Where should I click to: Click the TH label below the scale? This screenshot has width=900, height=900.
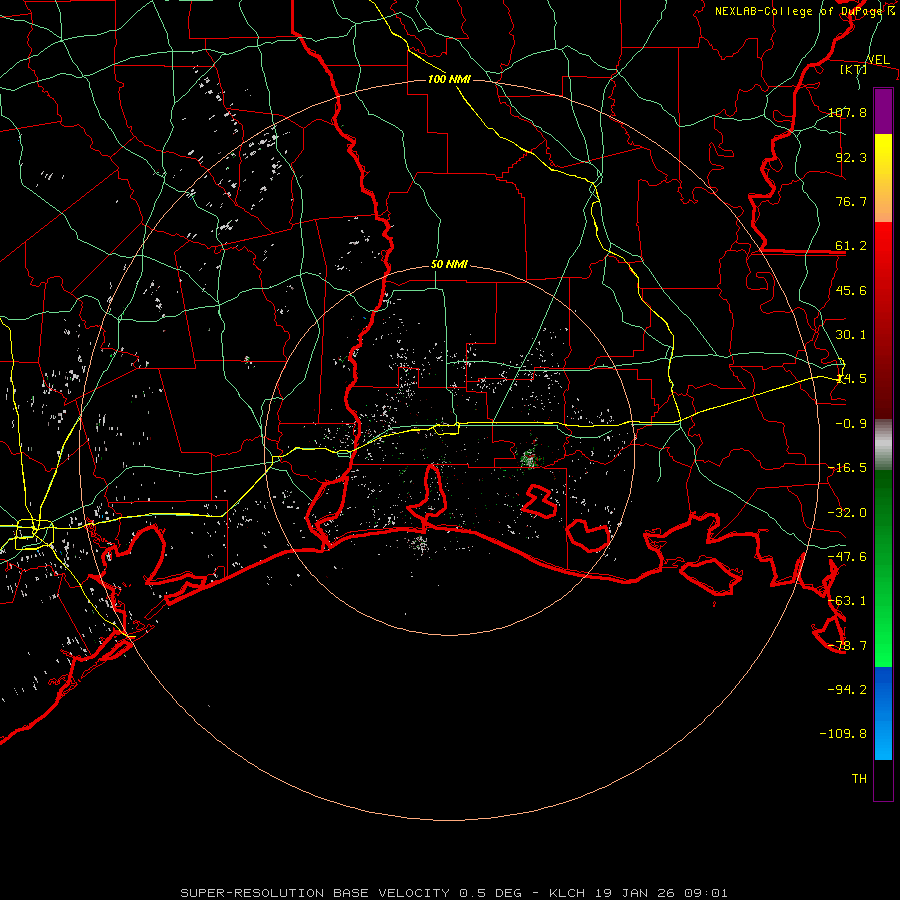[859, 779]
